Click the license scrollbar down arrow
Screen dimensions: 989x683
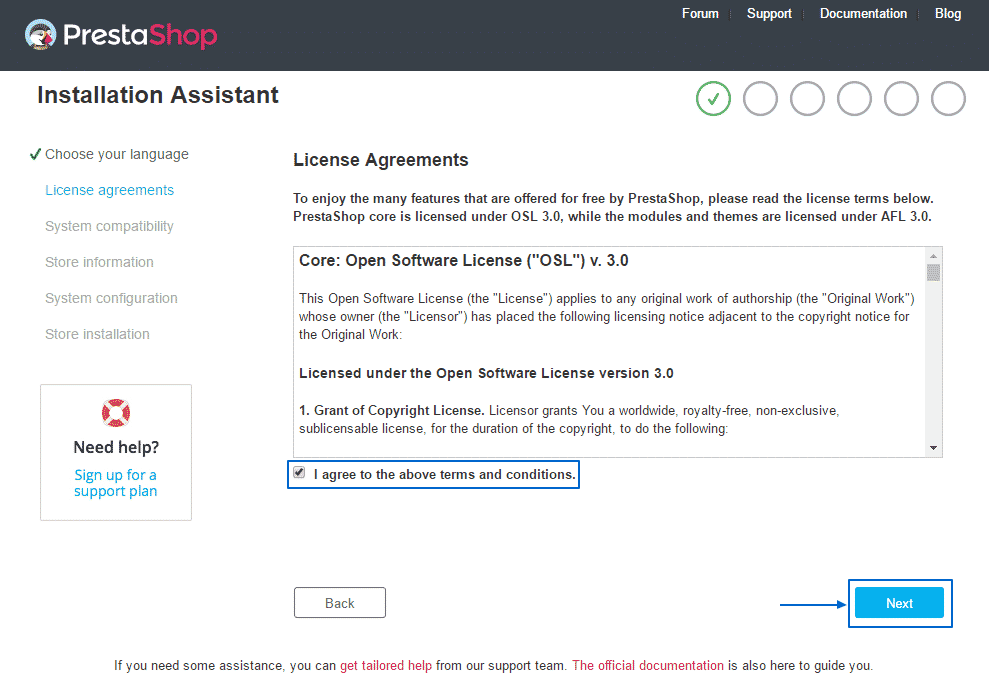click(933, 447)
